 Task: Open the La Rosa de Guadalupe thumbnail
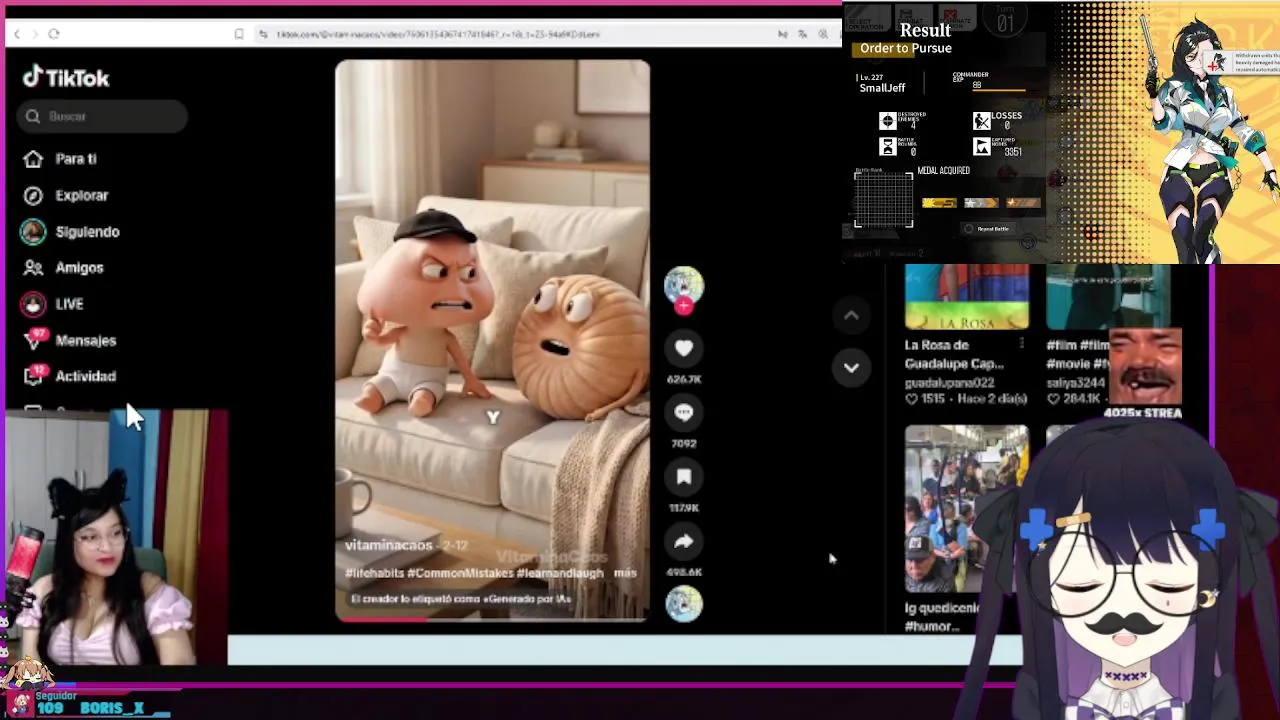(x=966, y=297)
